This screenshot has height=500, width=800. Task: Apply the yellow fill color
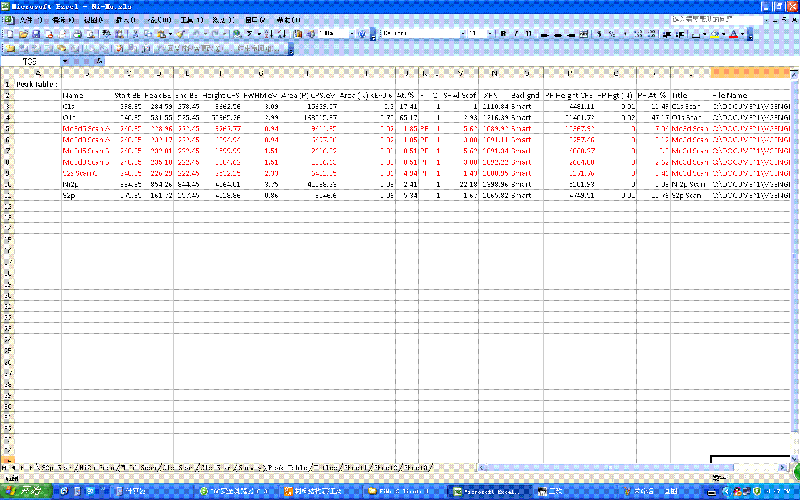[x=714, y=34]
